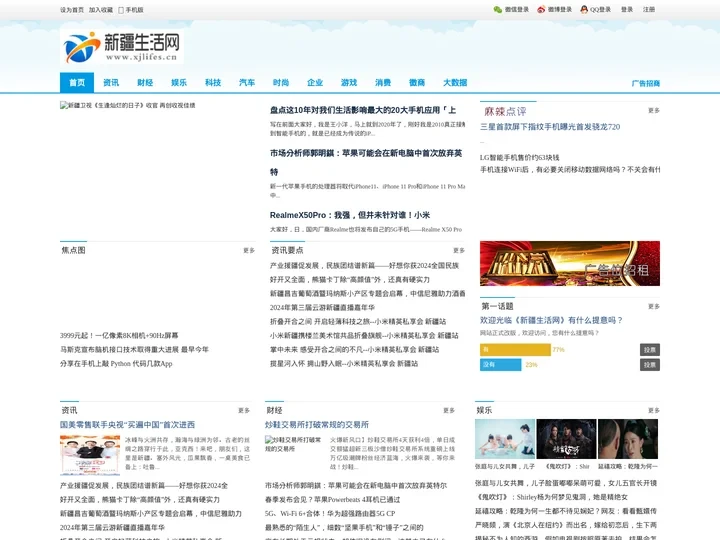Image resolution: width=720 pixels, height=540 pixels.
Task: Open the 大数据 navigation tab
Action: click(x=455, y=83)
